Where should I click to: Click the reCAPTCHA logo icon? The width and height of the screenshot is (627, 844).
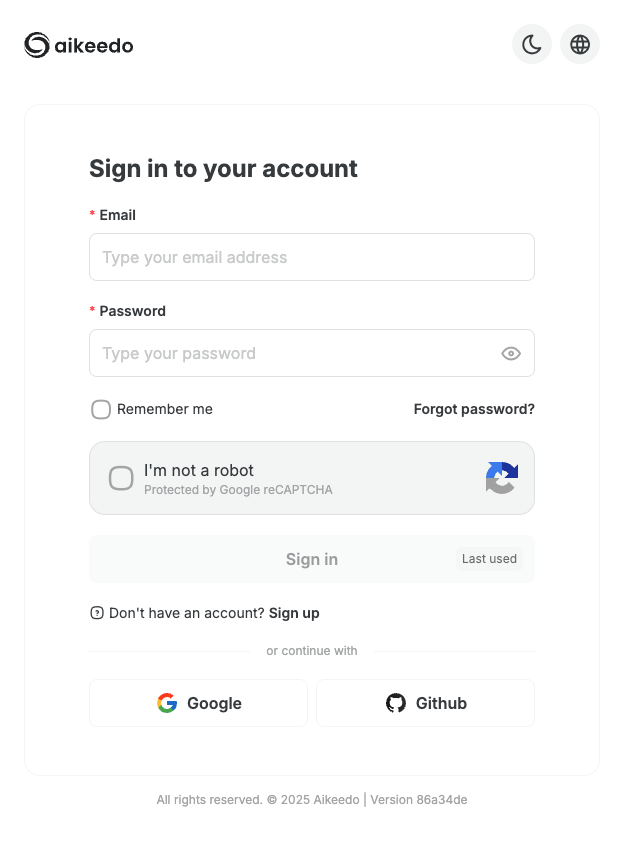[x=501, y=478]
